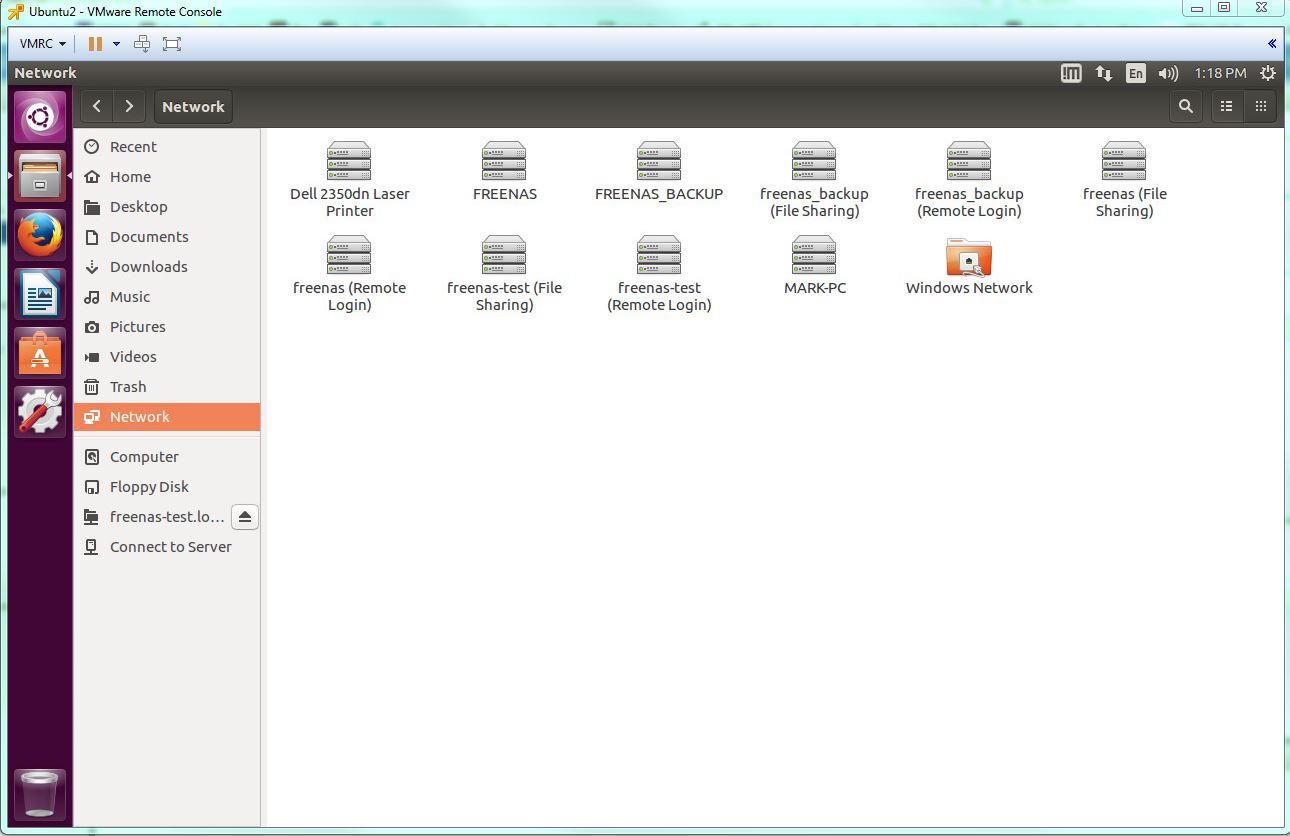Image resolution: width=1290 pixels, height=836 pixels.
Task: Open the Trash launcher icon
Action: coord(41,795)
